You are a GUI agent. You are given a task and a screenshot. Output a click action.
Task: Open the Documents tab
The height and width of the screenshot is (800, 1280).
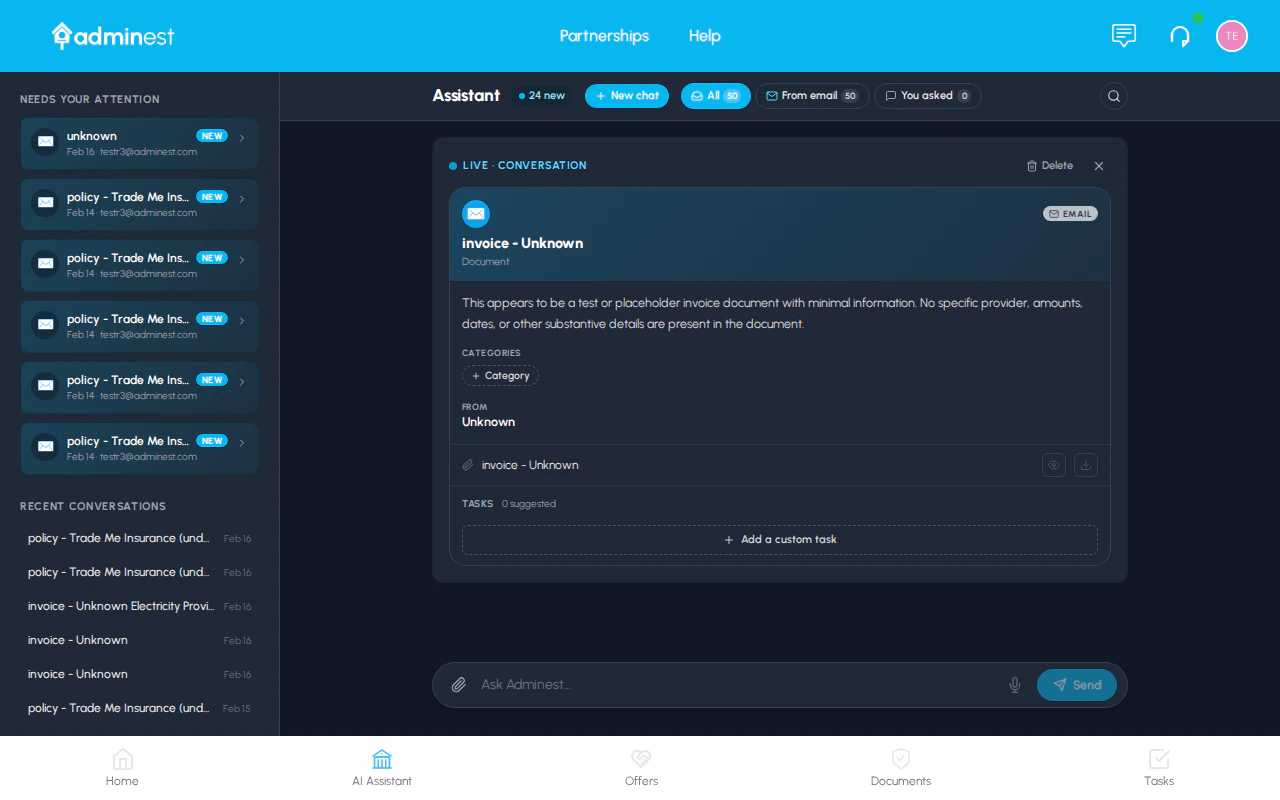pyautogui.click(x=901, y=768)
